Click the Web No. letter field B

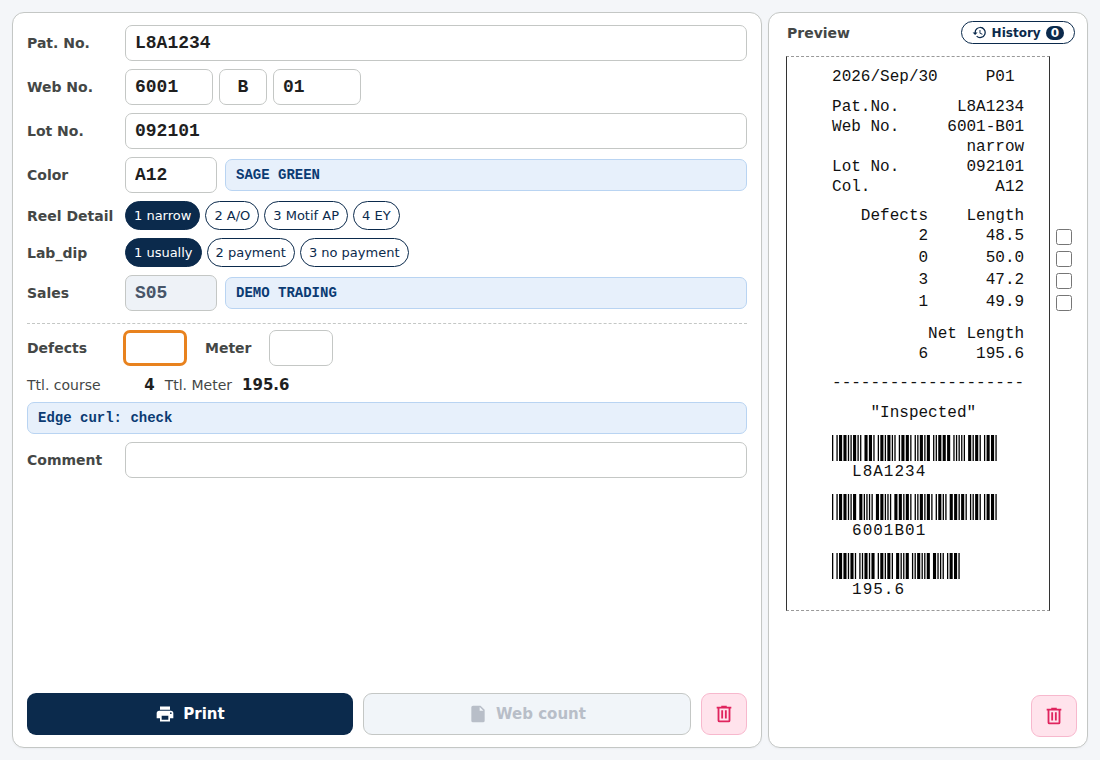point(243,87)
